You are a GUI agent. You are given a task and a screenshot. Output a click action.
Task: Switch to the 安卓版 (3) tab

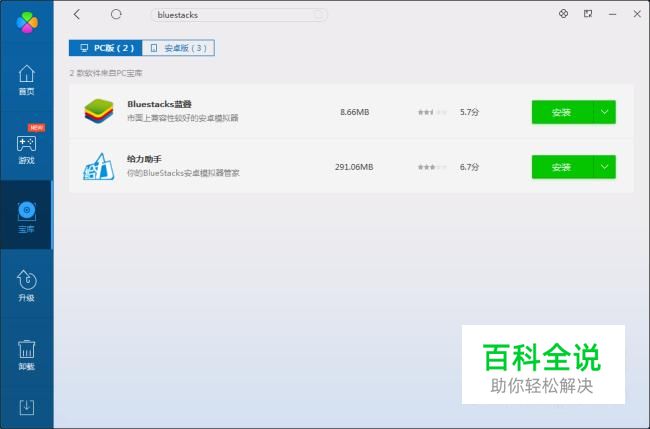coord(178,48)
